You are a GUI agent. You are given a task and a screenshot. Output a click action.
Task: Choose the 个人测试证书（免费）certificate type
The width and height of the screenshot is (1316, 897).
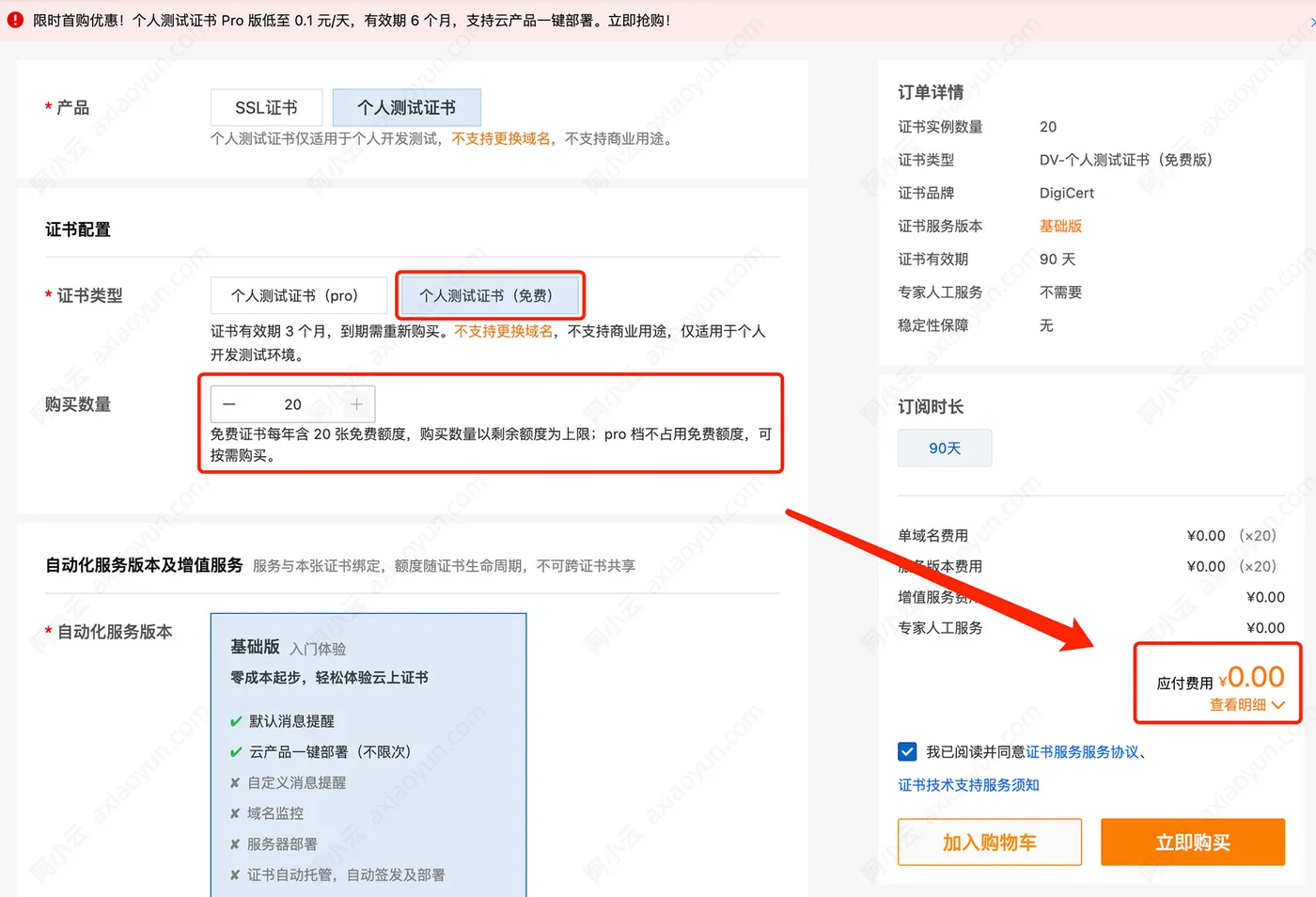click(489, 295)
